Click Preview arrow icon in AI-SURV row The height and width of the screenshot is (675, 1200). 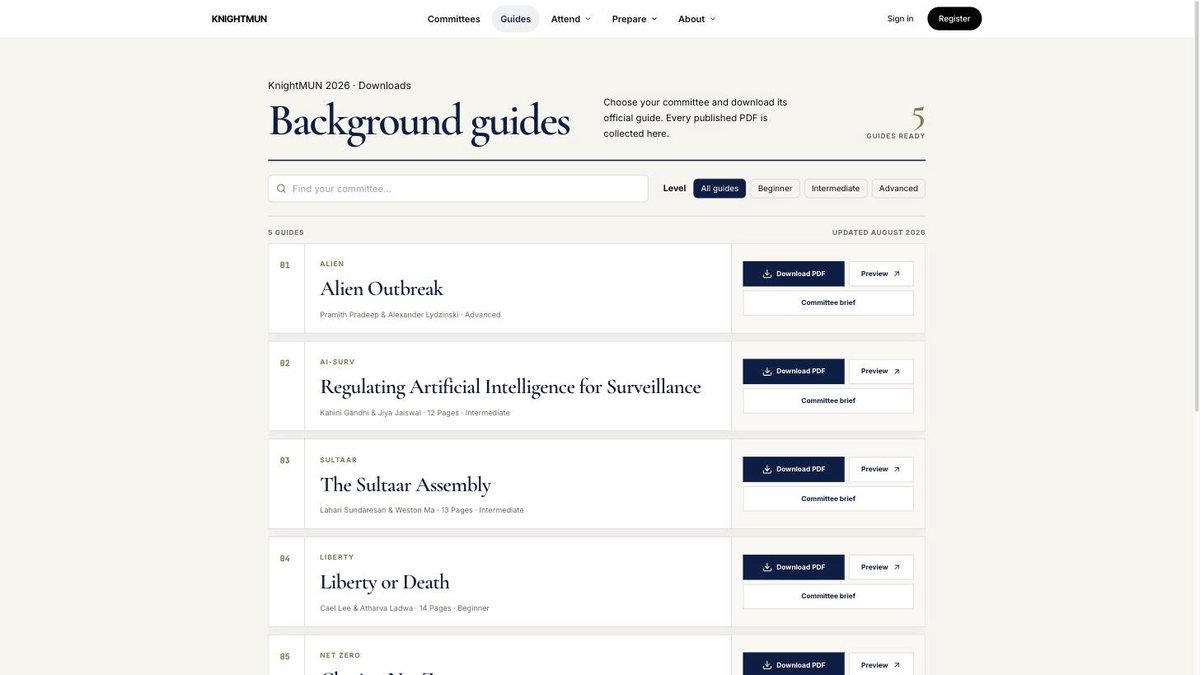897,371
